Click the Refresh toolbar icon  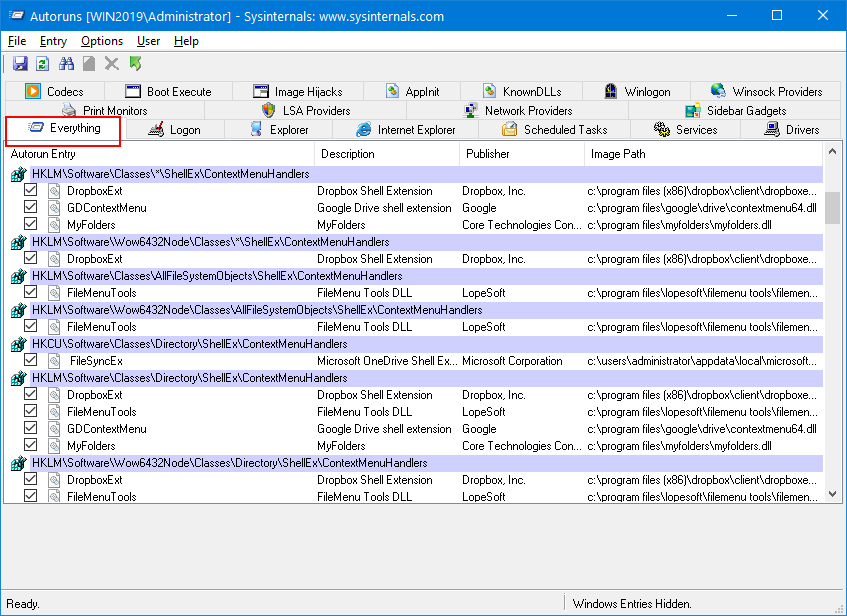(x=43, y=64)
